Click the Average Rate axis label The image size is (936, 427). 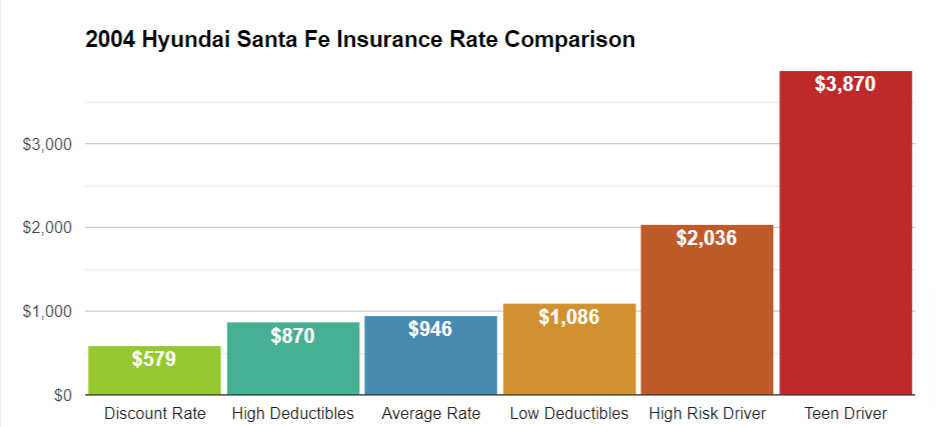coord(431,413)
